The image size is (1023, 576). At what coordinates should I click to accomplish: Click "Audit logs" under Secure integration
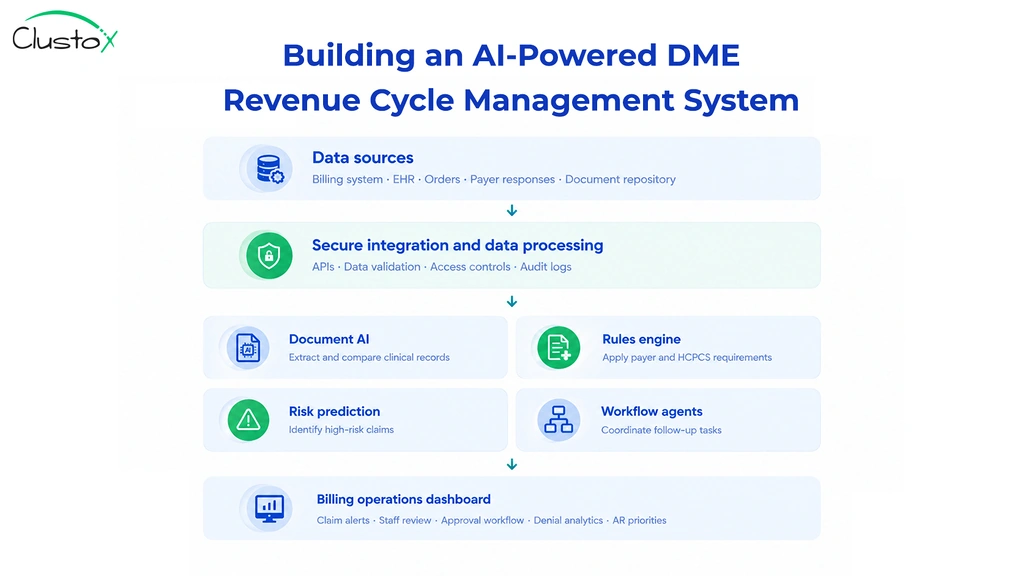click(545, 267)
